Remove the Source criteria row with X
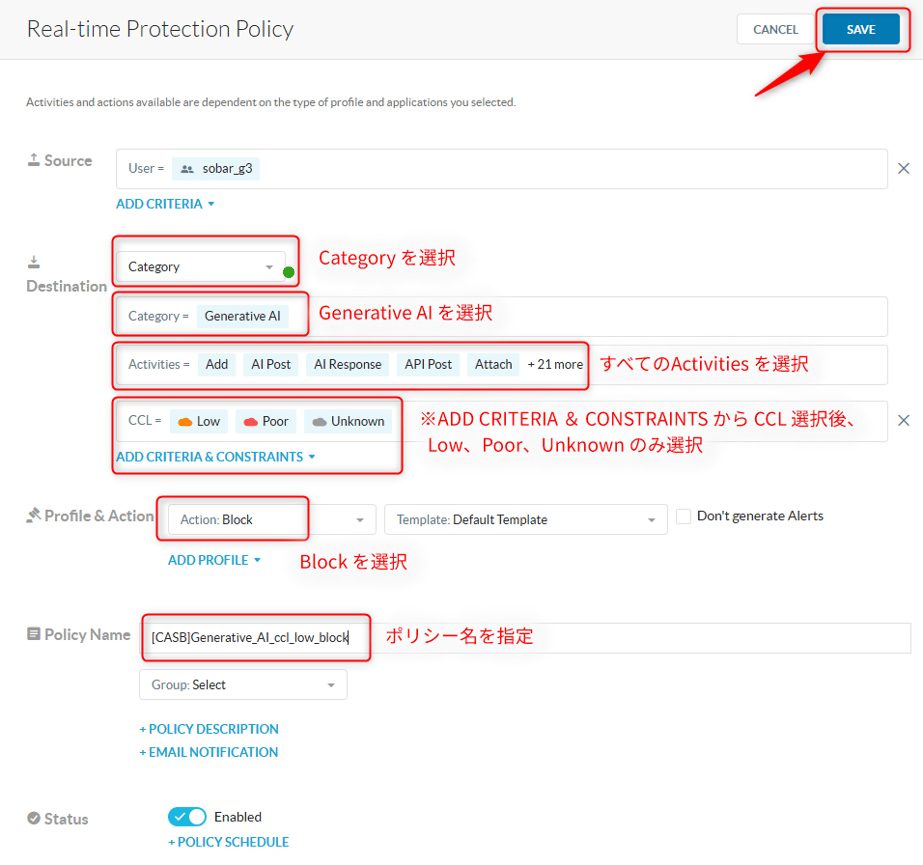This screenshot has height=865, width=923. coord(903,169)
